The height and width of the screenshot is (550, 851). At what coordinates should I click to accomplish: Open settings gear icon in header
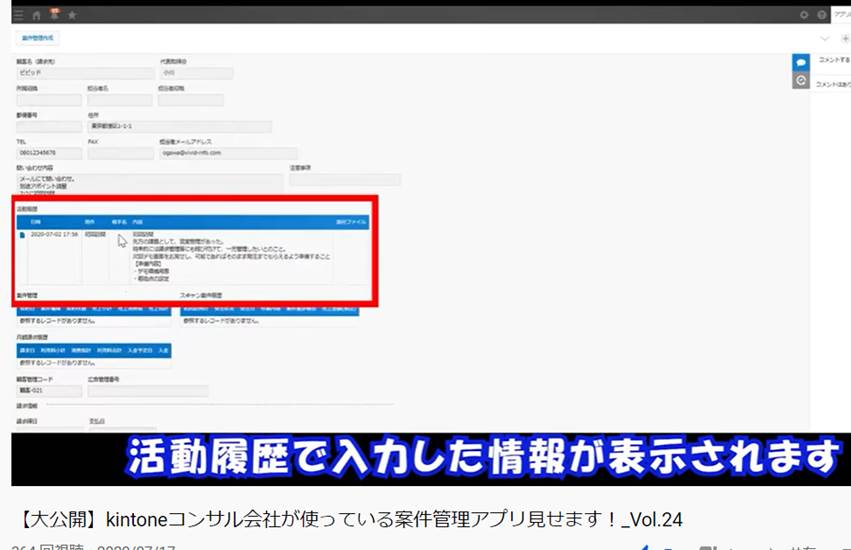[804, 15]
